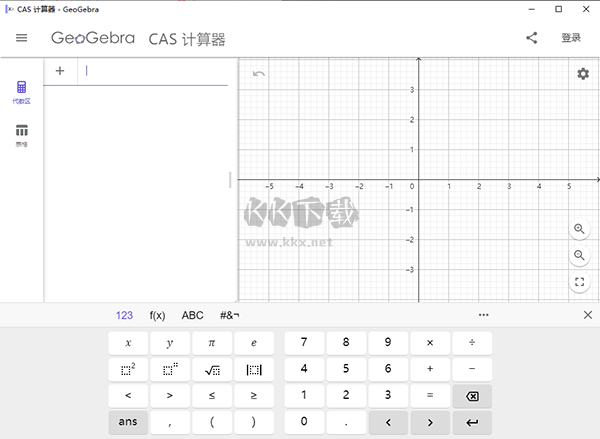Click the plus button to add item

click(x=60, y=71)
